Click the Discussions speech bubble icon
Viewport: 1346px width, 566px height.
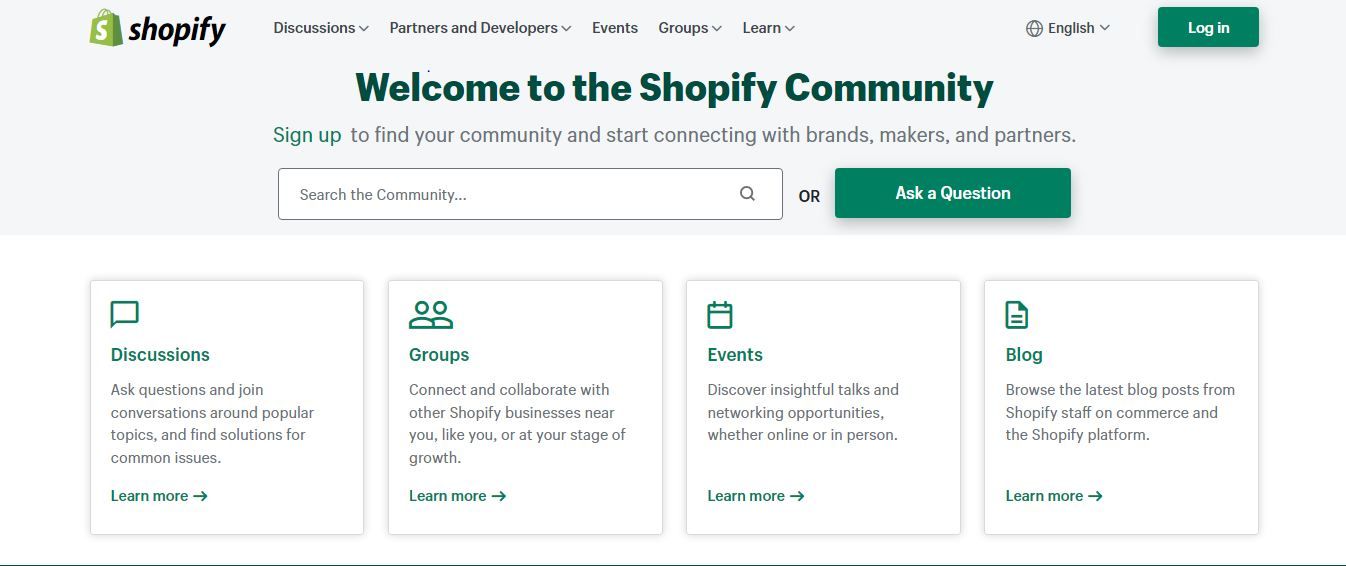125,315
